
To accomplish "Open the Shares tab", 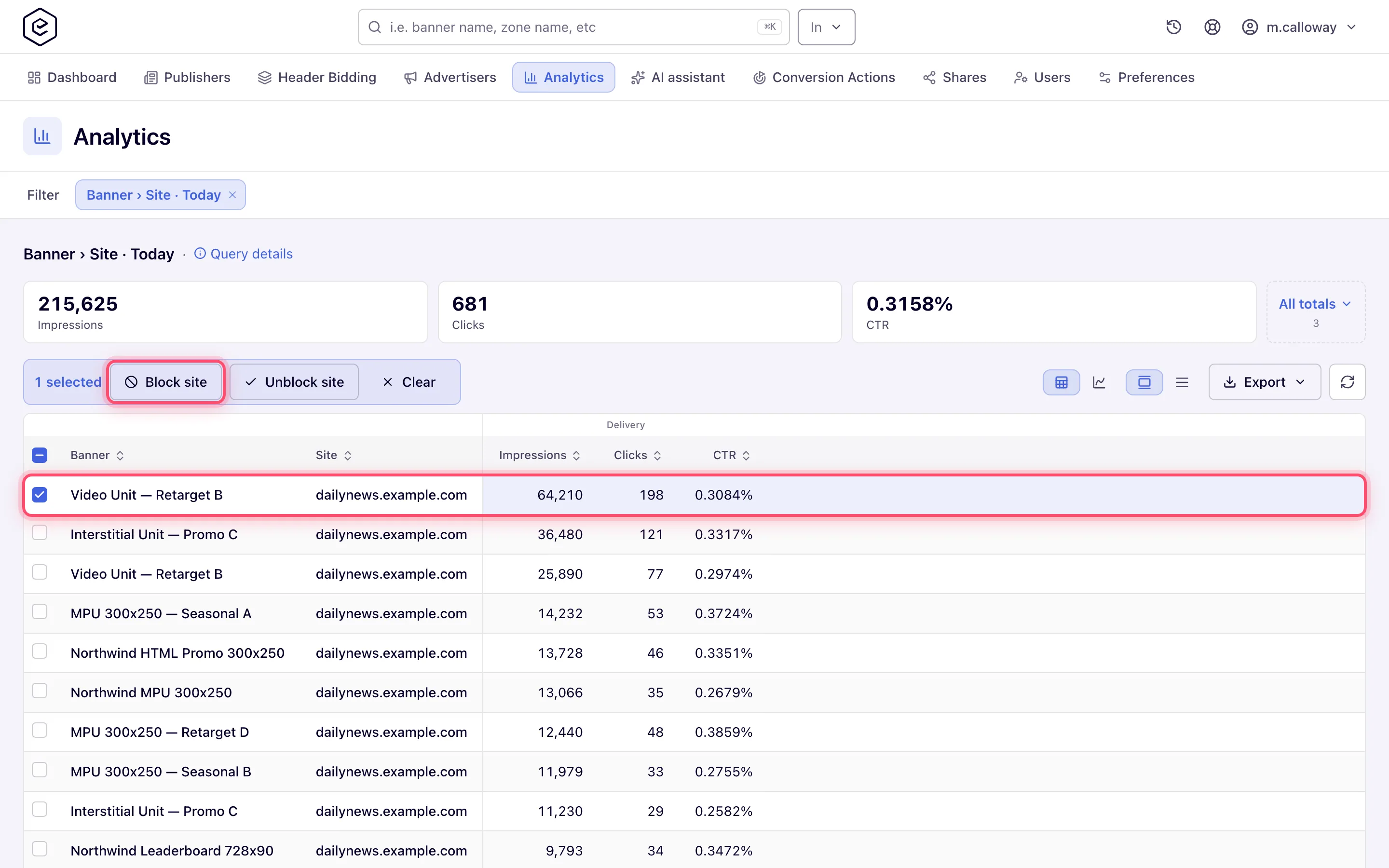I will click(954, 78).
